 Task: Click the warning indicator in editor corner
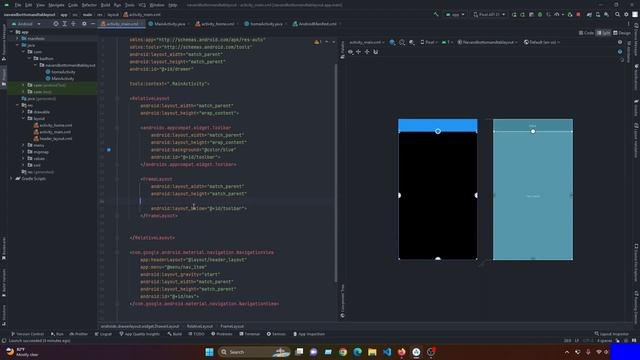pyautogui.click(x=318, y=42)
